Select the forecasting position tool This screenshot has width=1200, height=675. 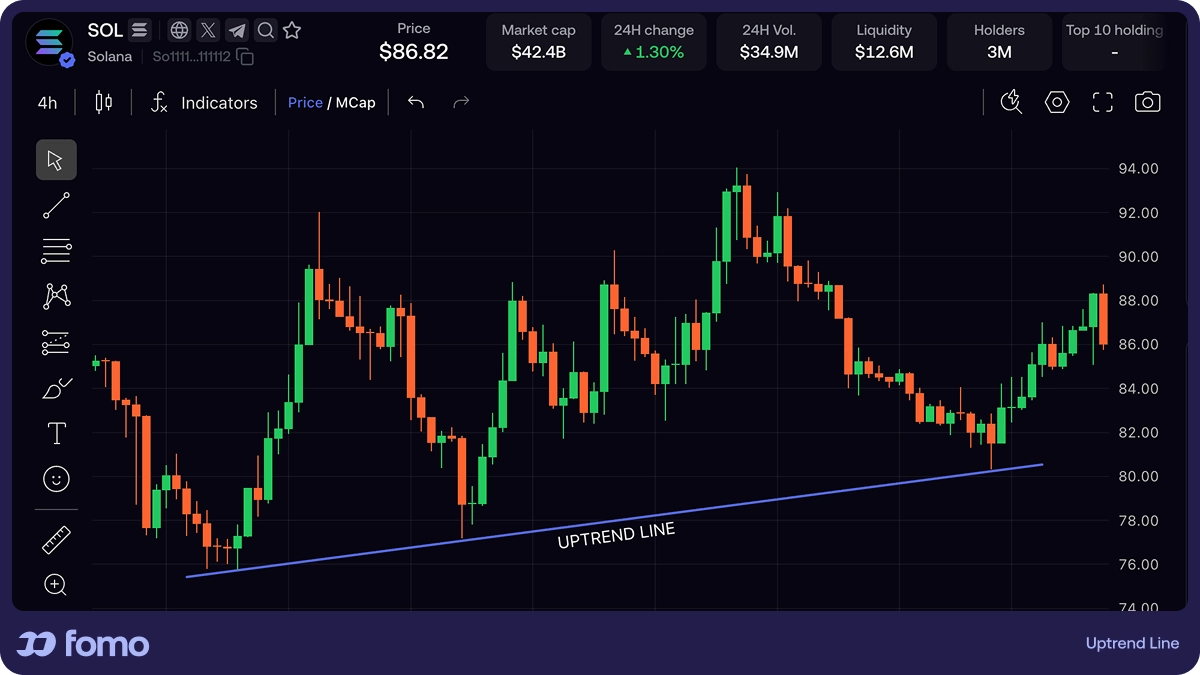56,342
